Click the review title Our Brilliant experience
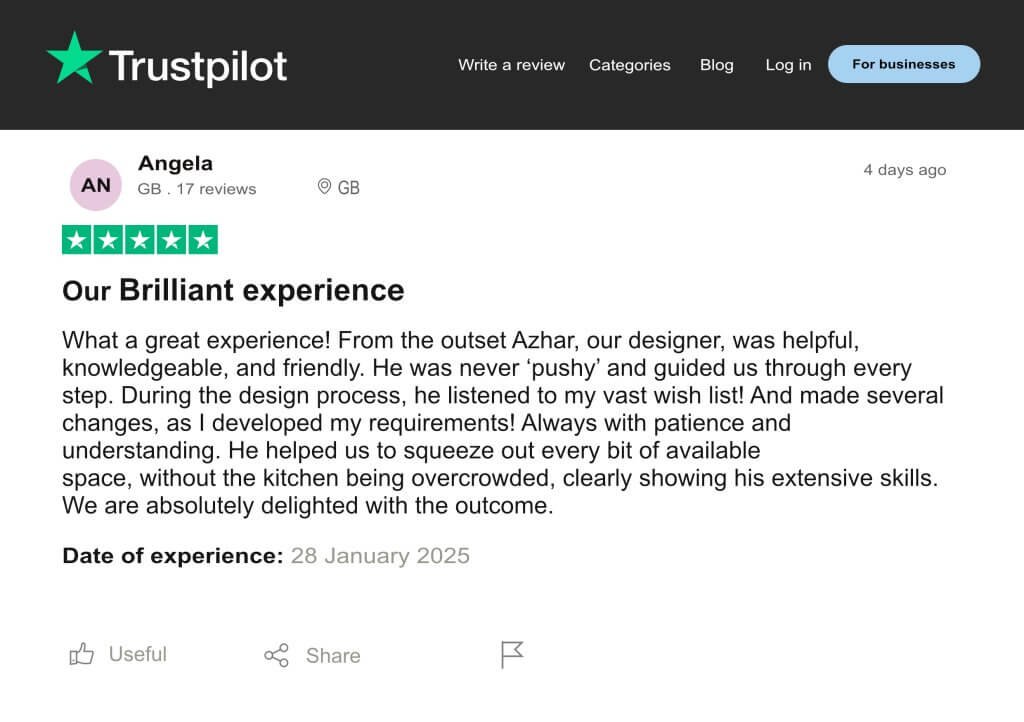Image resolution: width=1024 pixels, height=722 pixels. click(x=232, y=290)
